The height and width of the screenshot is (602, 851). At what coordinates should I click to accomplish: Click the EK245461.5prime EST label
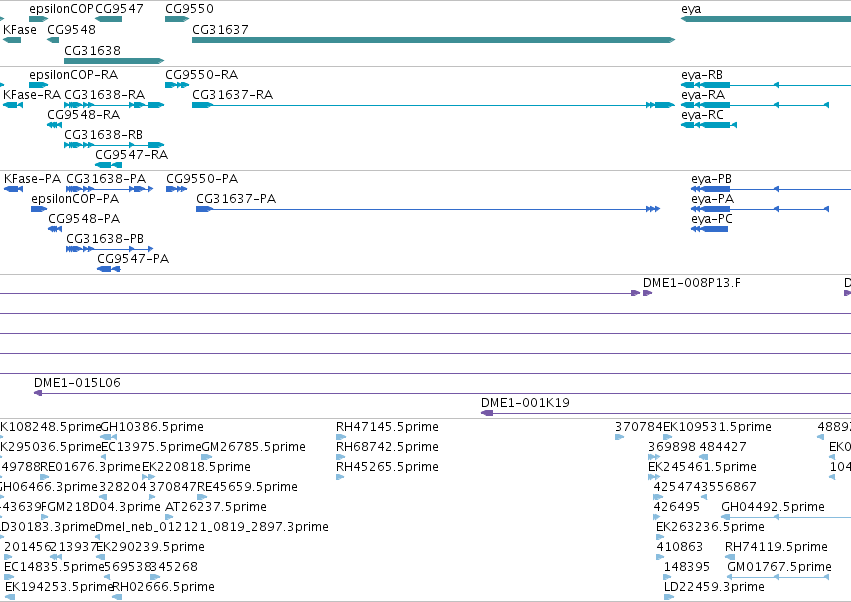point(702,467)
